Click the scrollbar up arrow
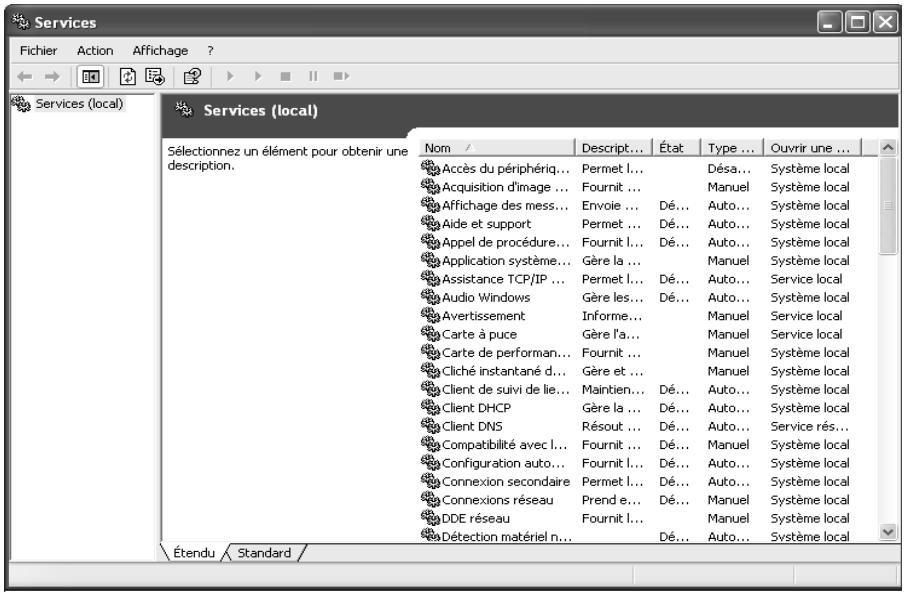This screenshot has width=906, height=595. [888, 148]
